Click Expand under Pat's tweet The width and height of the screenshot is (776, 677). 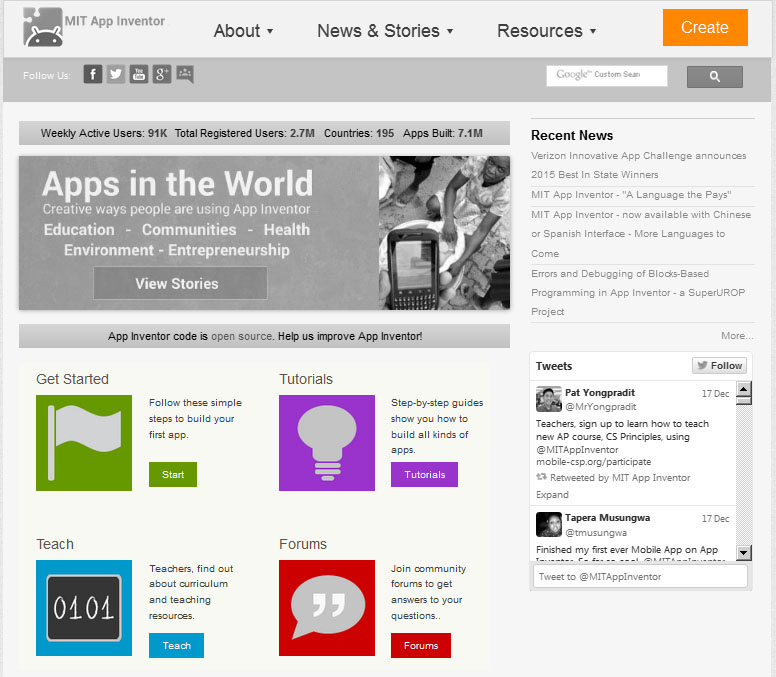(552, 494)
